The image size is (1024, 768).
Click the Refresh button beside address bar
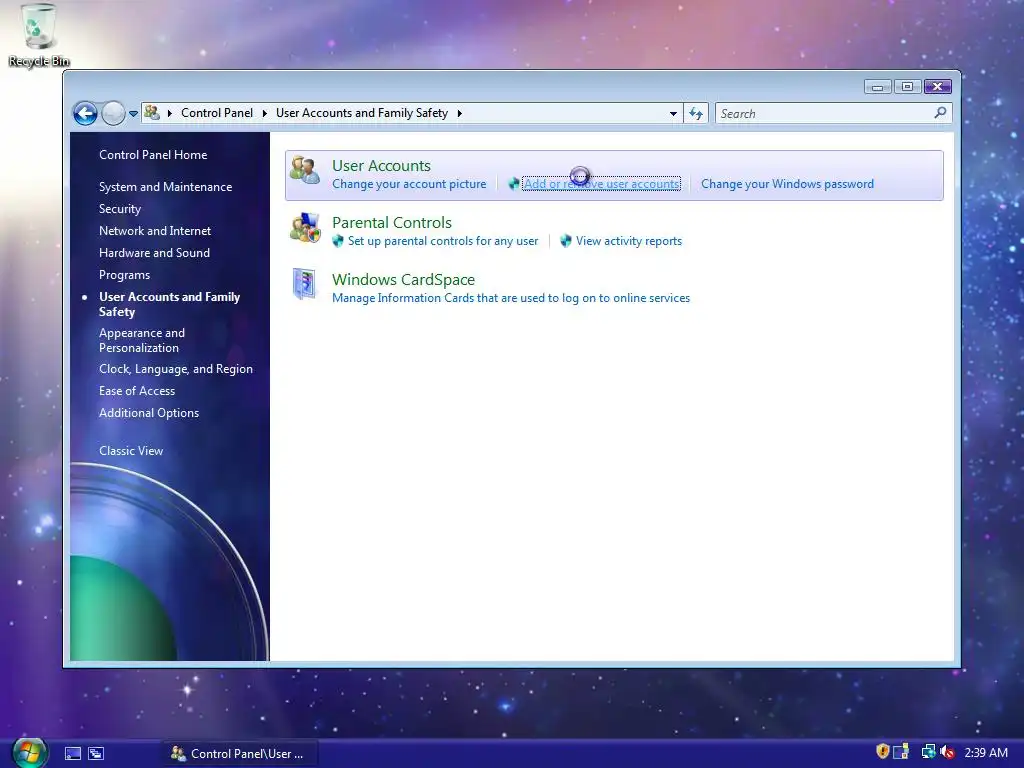(x=696, y=114)
